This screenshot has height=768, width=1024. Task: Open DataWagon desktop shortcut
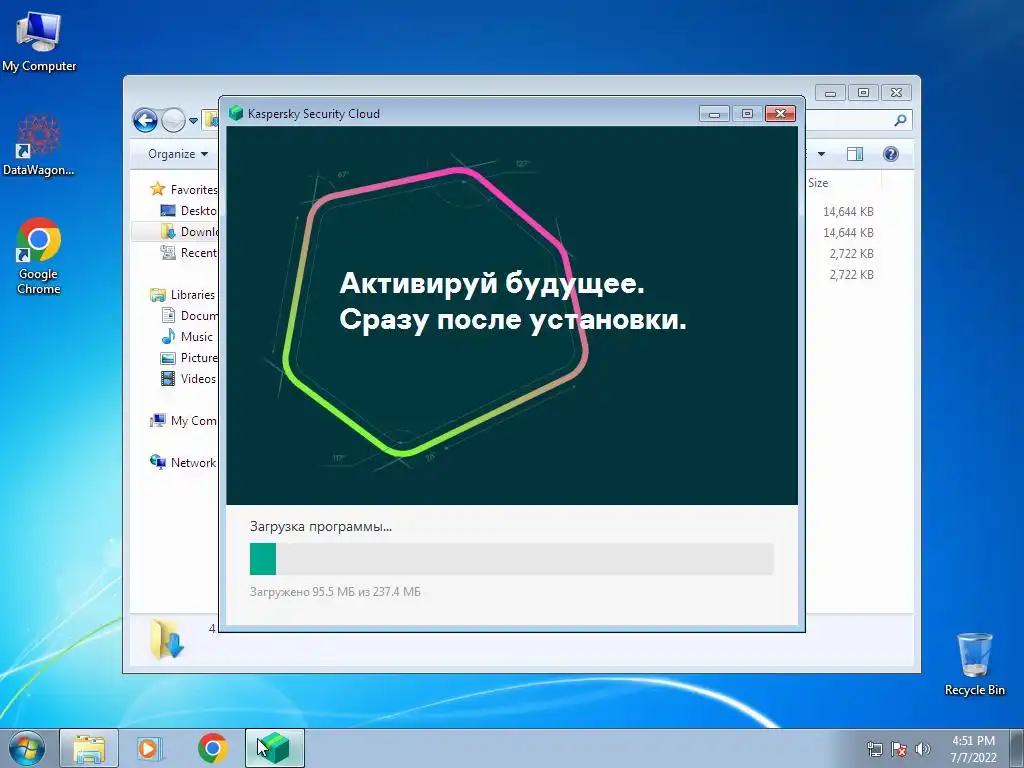tap(39, 145)
